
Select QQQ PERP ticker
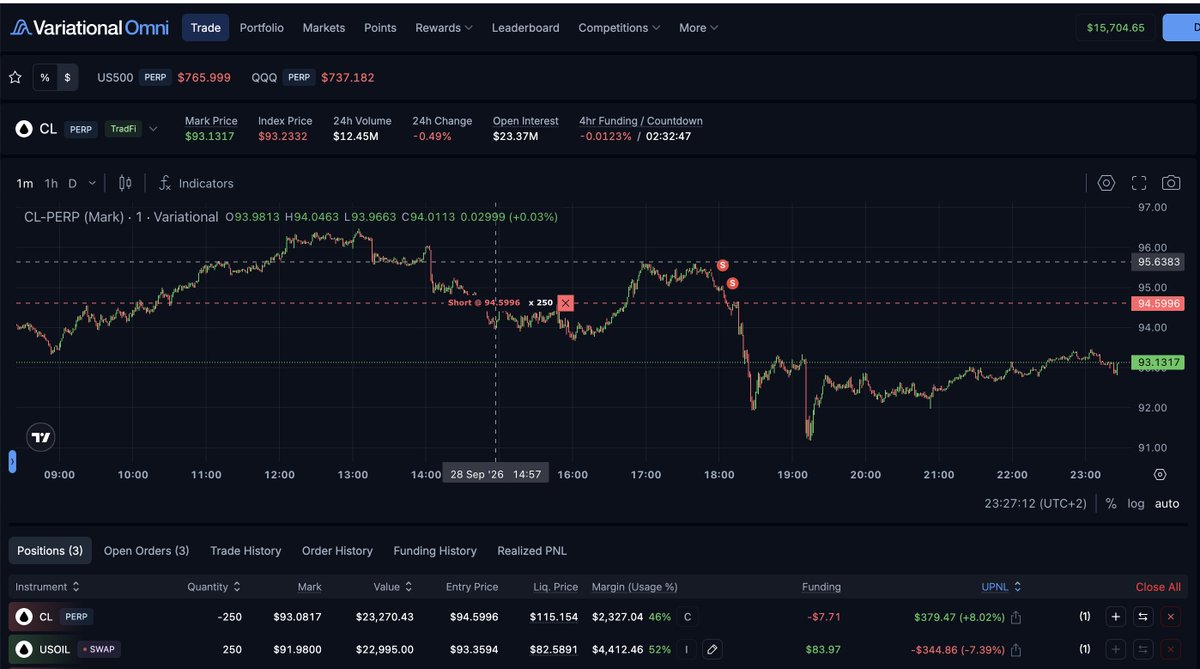313,77
